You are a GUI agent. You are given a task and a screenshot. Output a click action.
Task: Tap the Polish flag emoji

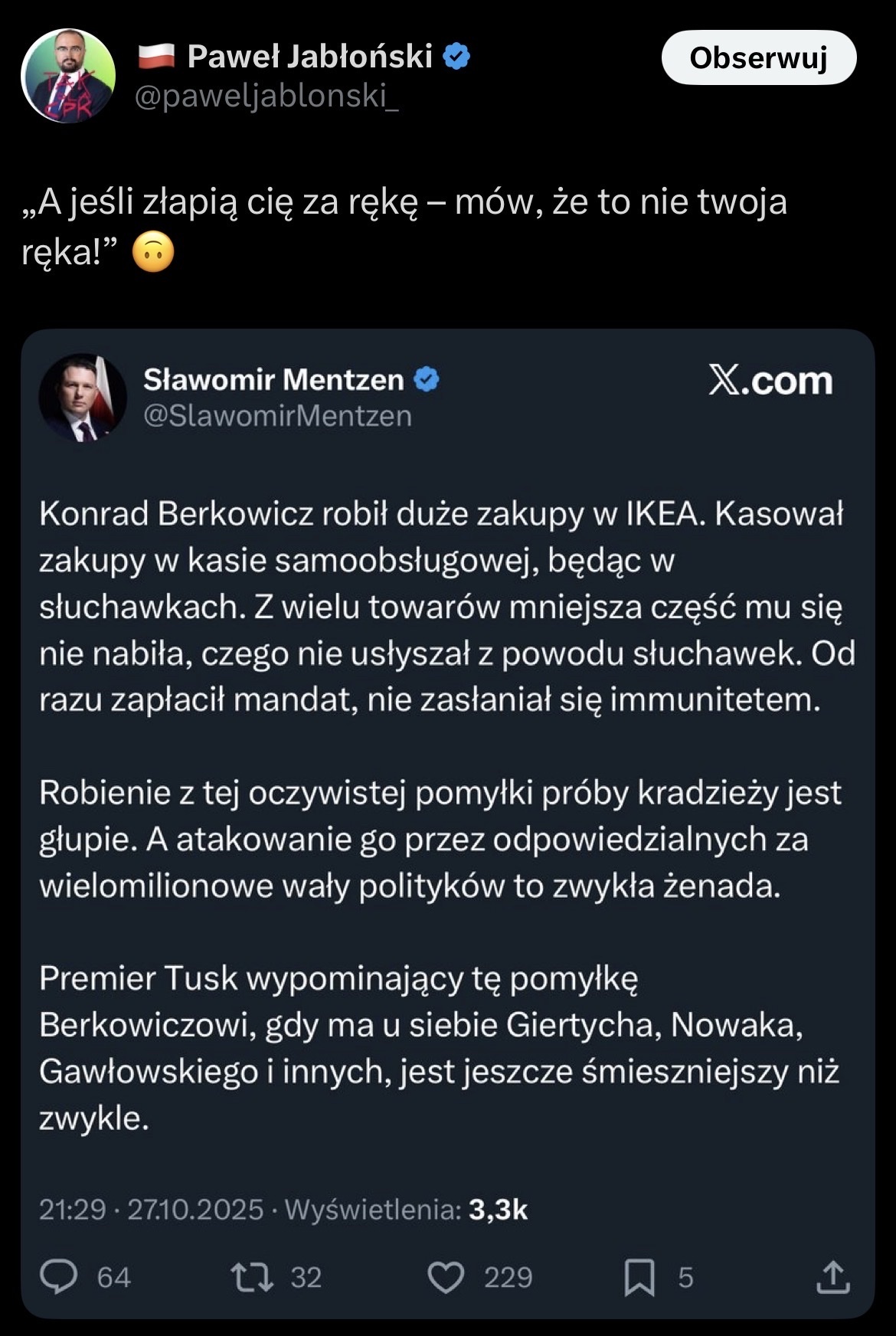tap(157, 56)
